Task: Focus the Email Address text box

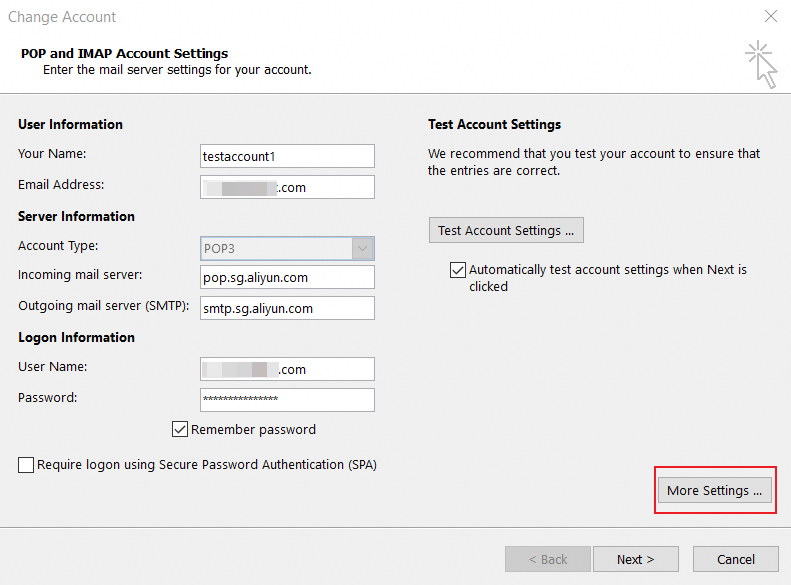Action: [x=287, y=187]
